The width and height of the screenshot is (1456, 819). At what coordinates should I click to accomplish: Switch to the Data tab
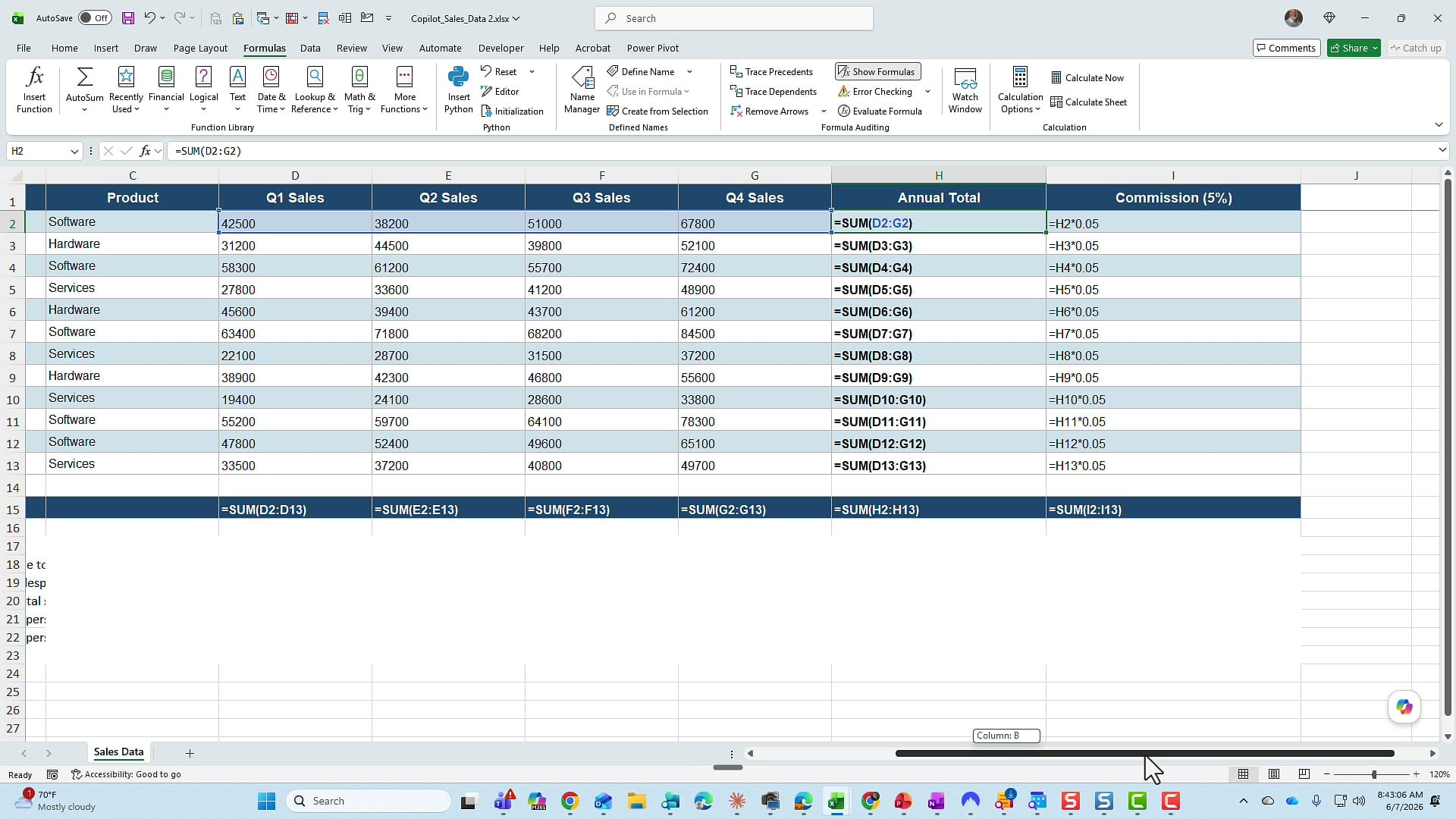[x=310, y=48]
